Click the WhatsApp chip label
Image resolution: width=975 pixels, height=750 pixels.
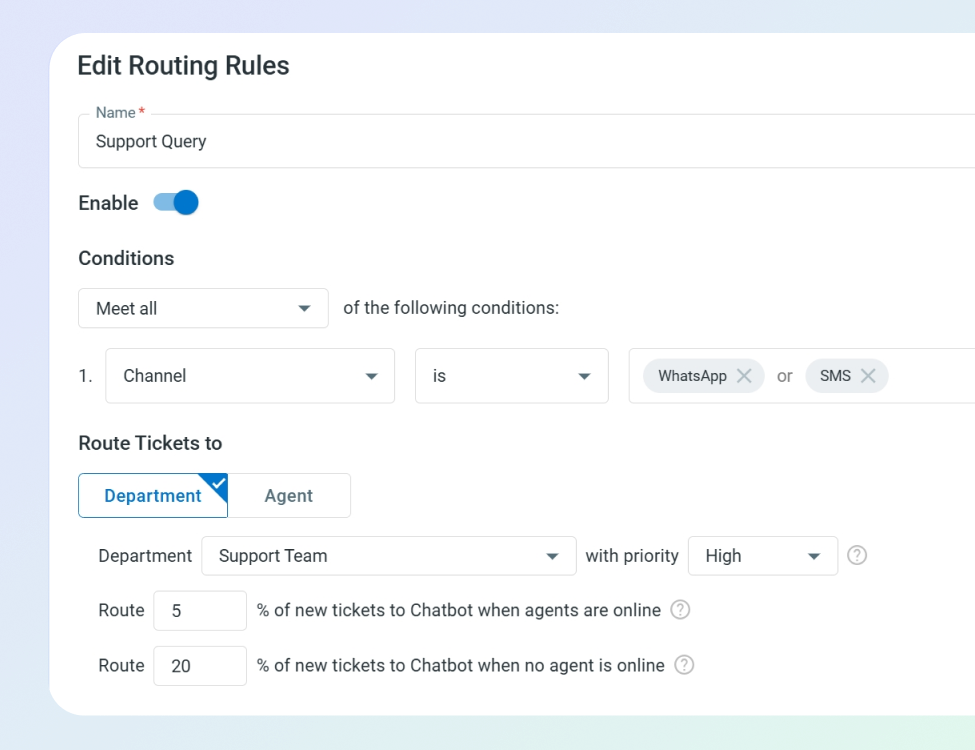691,376
